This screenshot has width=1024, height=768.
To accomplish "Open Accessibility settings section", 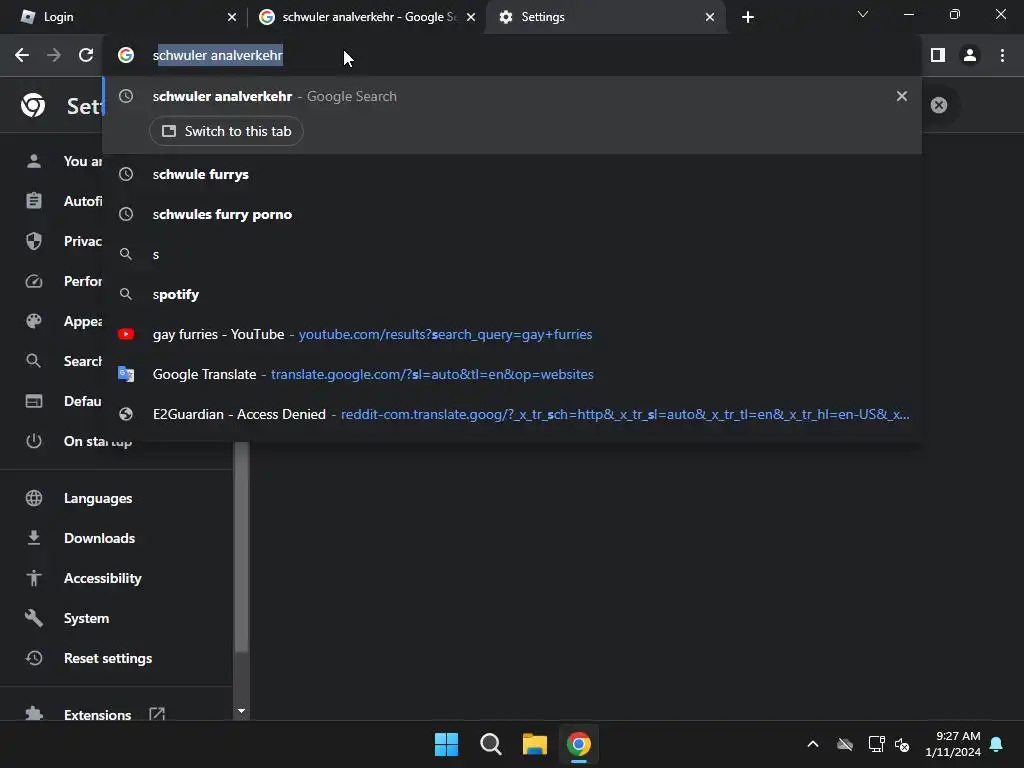I will point(103,578).
